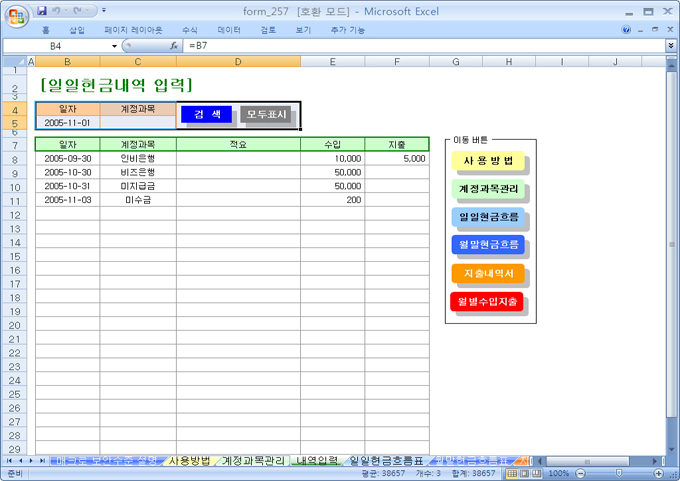Switch to the 계정과목관리 sheet tab
The height and width of the screenshot is (481, 680).
tap(254, 461)
